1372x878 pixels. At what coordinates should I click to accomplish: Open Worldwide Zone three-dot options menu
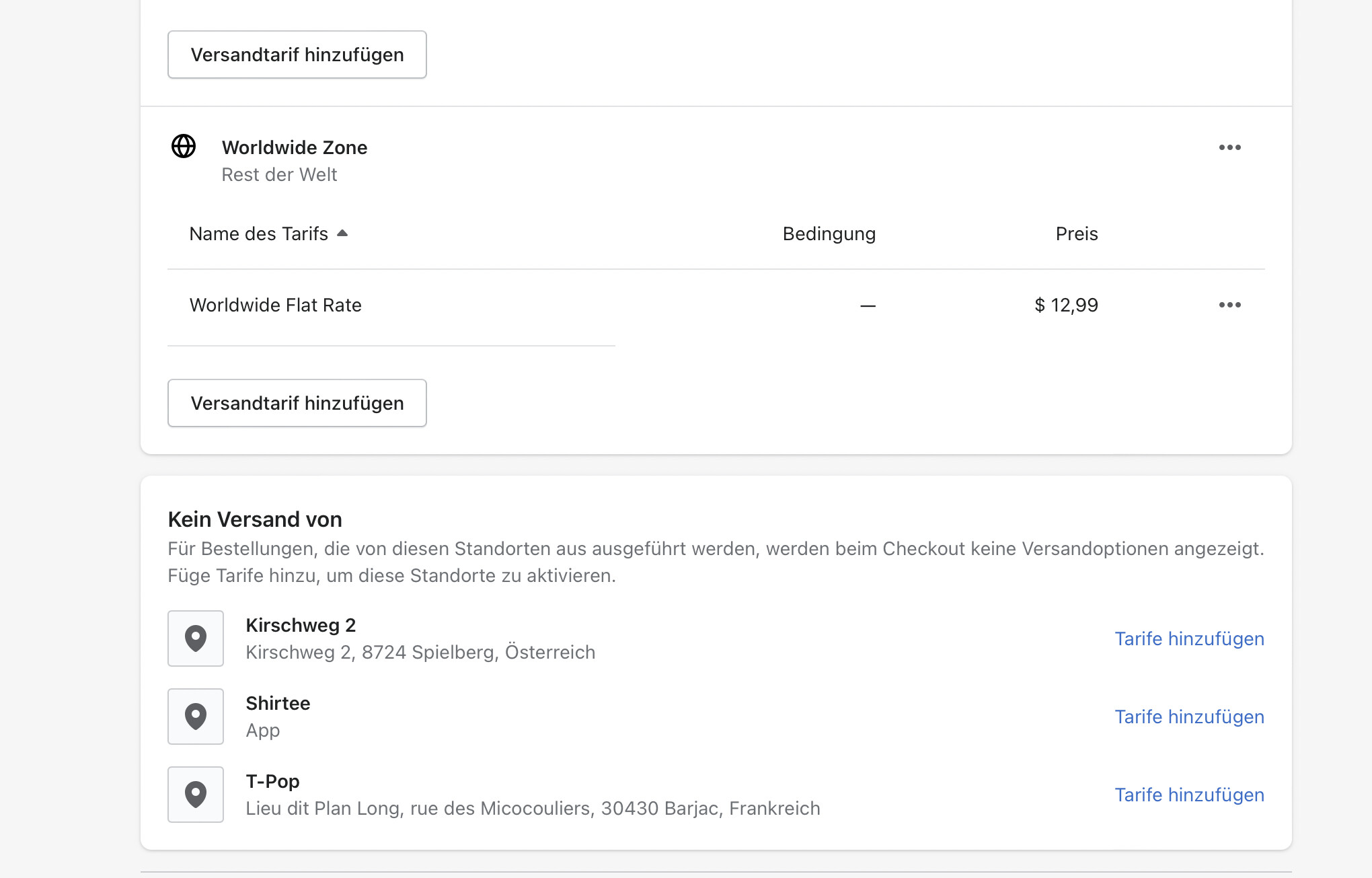pos(1229,147)
